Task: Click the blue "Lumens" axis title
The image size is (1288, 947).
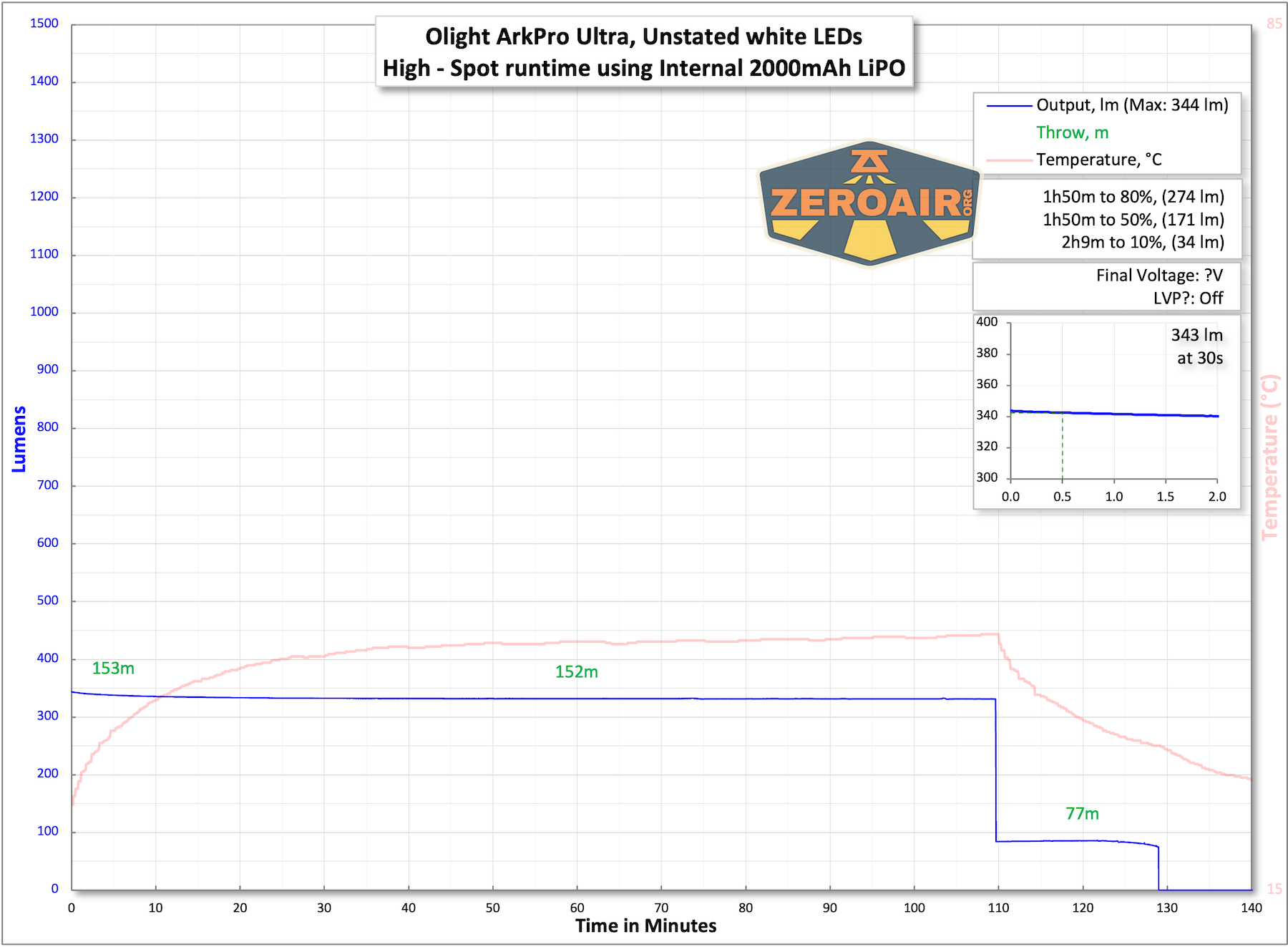Action: (19, 439)
